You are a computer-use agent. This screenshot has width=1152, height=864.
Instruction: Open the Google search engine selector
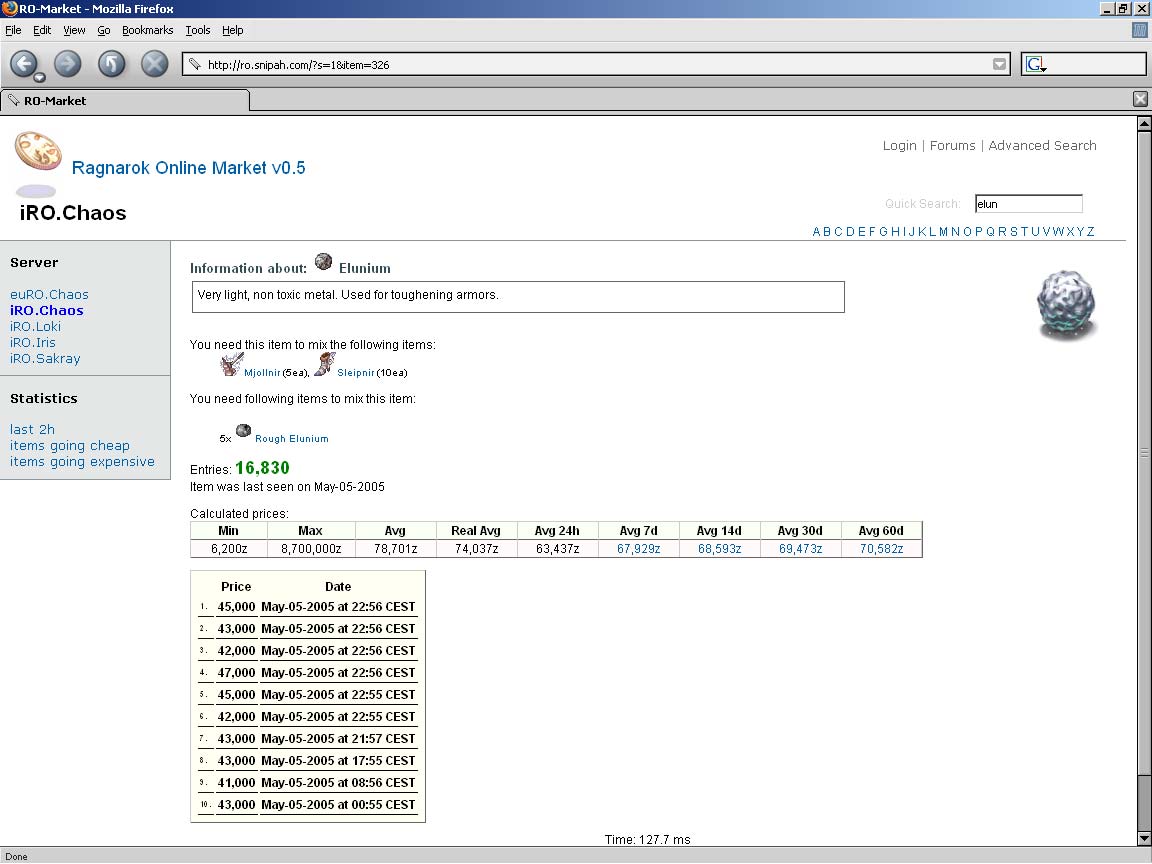1036,65
